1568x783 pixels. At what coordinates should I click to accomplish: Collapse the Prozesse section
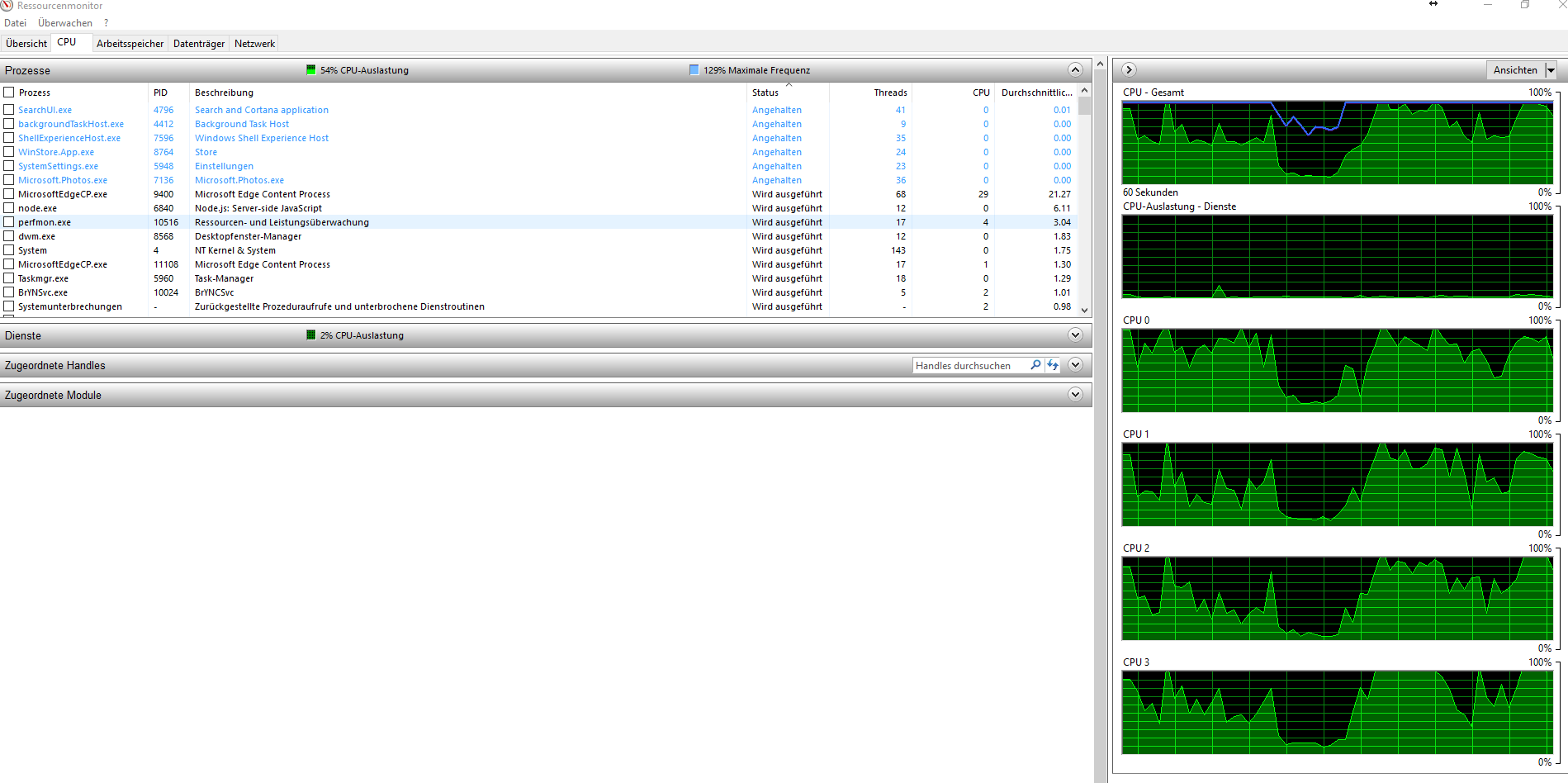[1075, 70]
